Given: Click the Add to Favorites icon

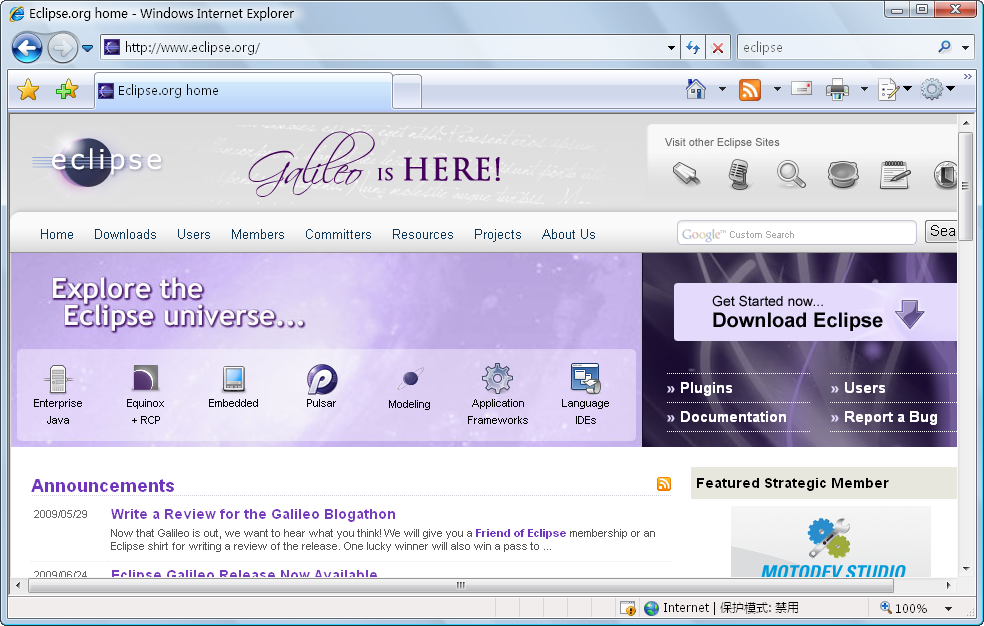Looking at the screenshot, I should tap(67, 90).
